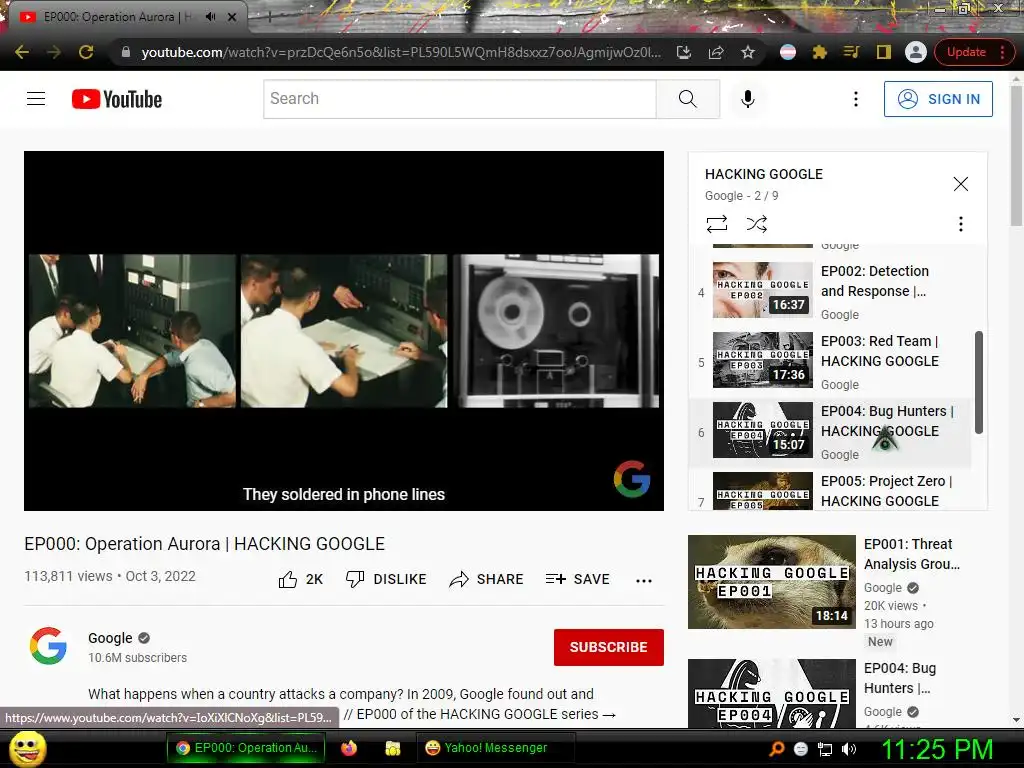The height and width of the screenshot is (768, 1024).
Task: Click the search magnifier button
Action: point(688,99)
